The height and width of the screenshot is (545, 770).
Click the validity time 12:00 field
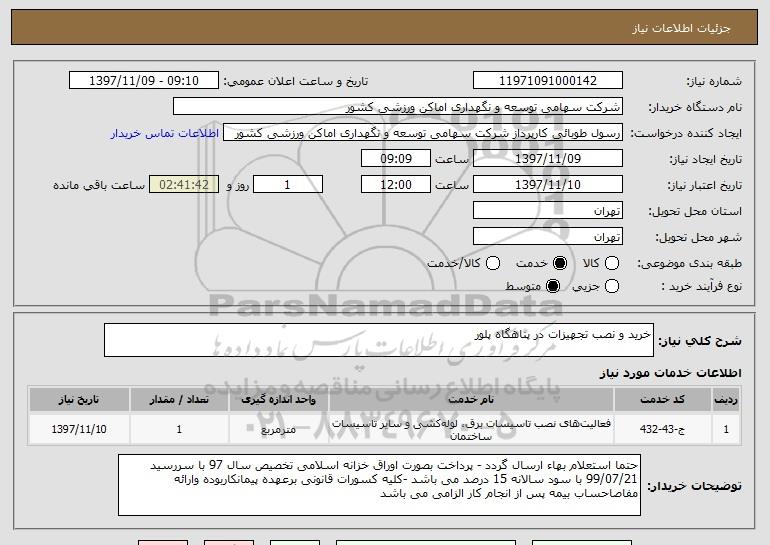(396, 185)
